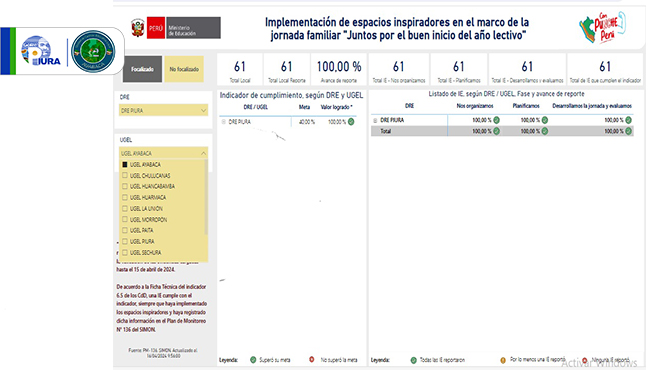Screen dimensions: 656x370
Task: Open the DRE PIURA dropdown
Action: click(x=164, y=110)
